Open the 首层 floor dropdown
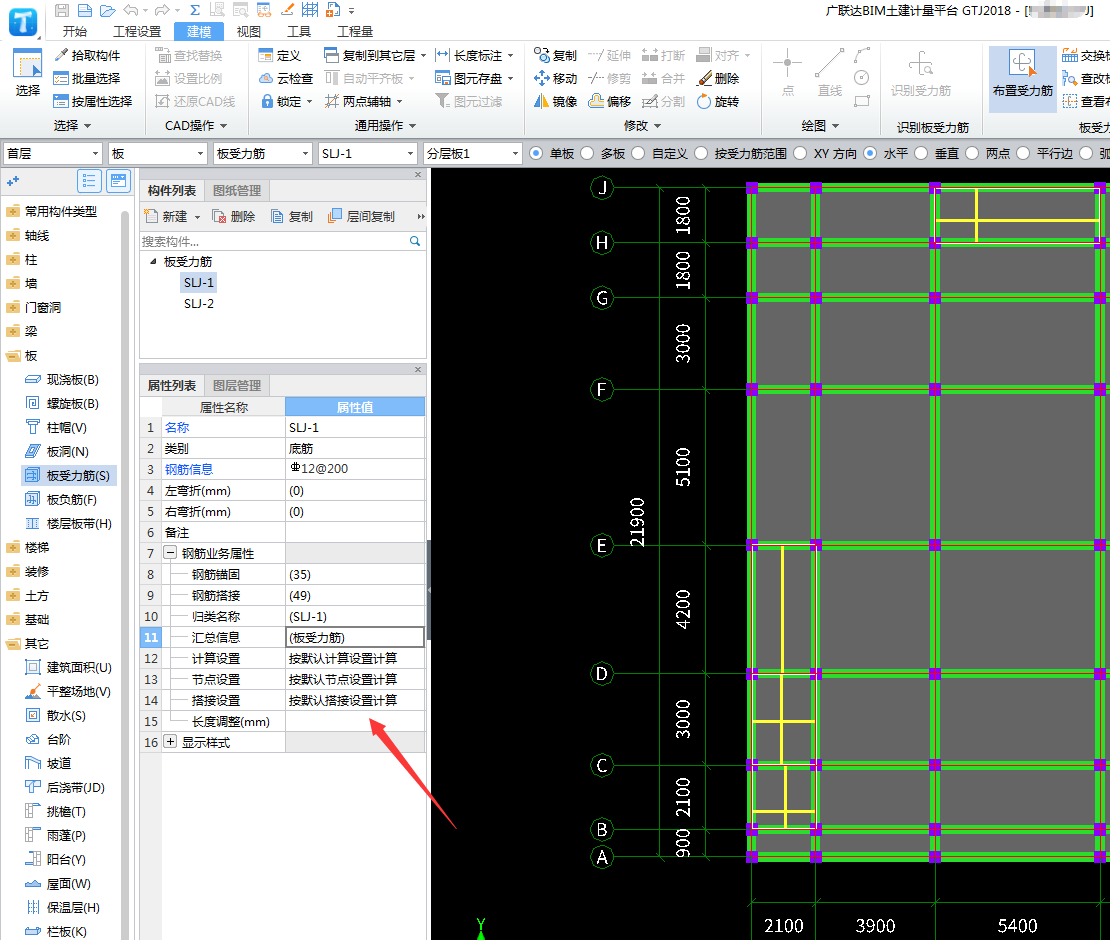The width and height of the screenshot is (1110, 940). 52,154
